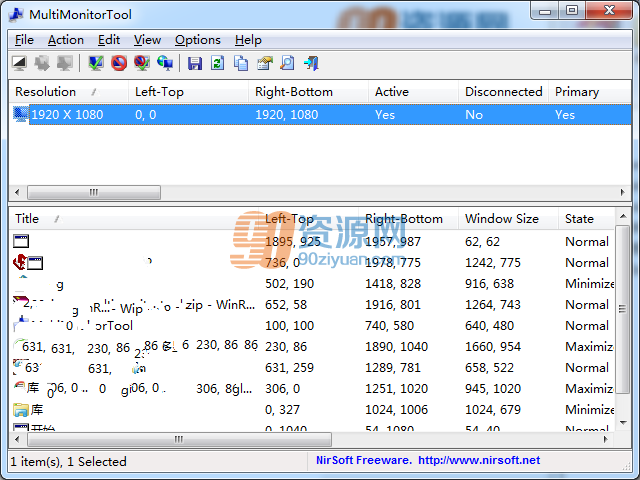Click Move Window To Next Monitor icon
The width and height of the screenshot is (640, 480).
[42, 63]
